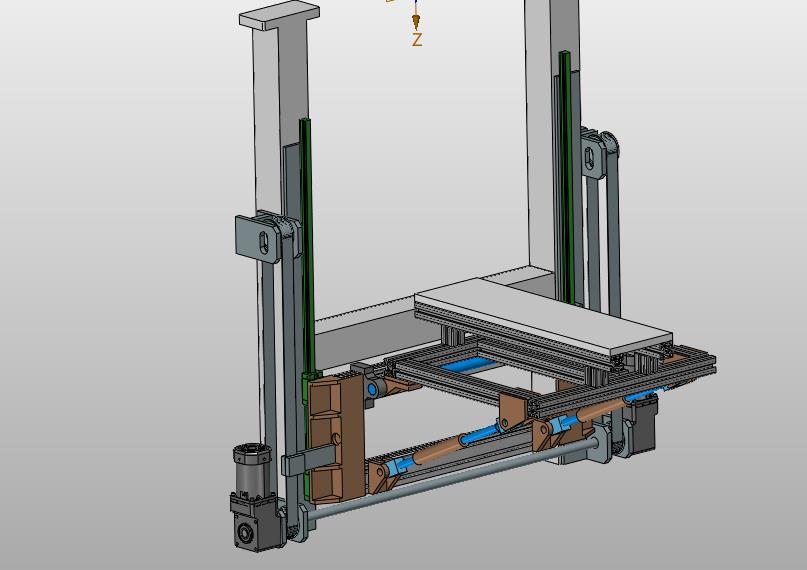Select the gearbox below the left motor
Viewport: 807px width, 570px height.
click(x=256, y=523)
